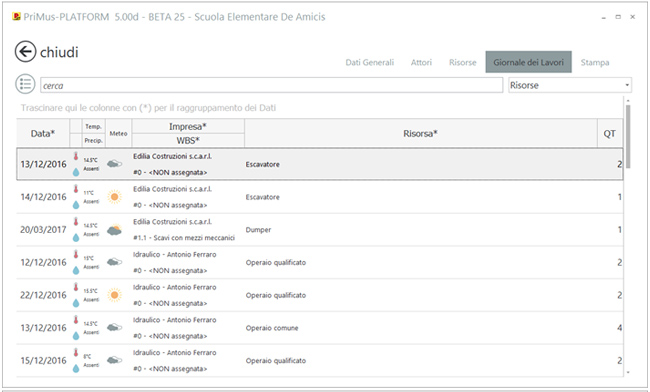Click thermometer icon in 15/12/2016 row
This screenshot has height=392, width=650.
click(x=76, y=353)
